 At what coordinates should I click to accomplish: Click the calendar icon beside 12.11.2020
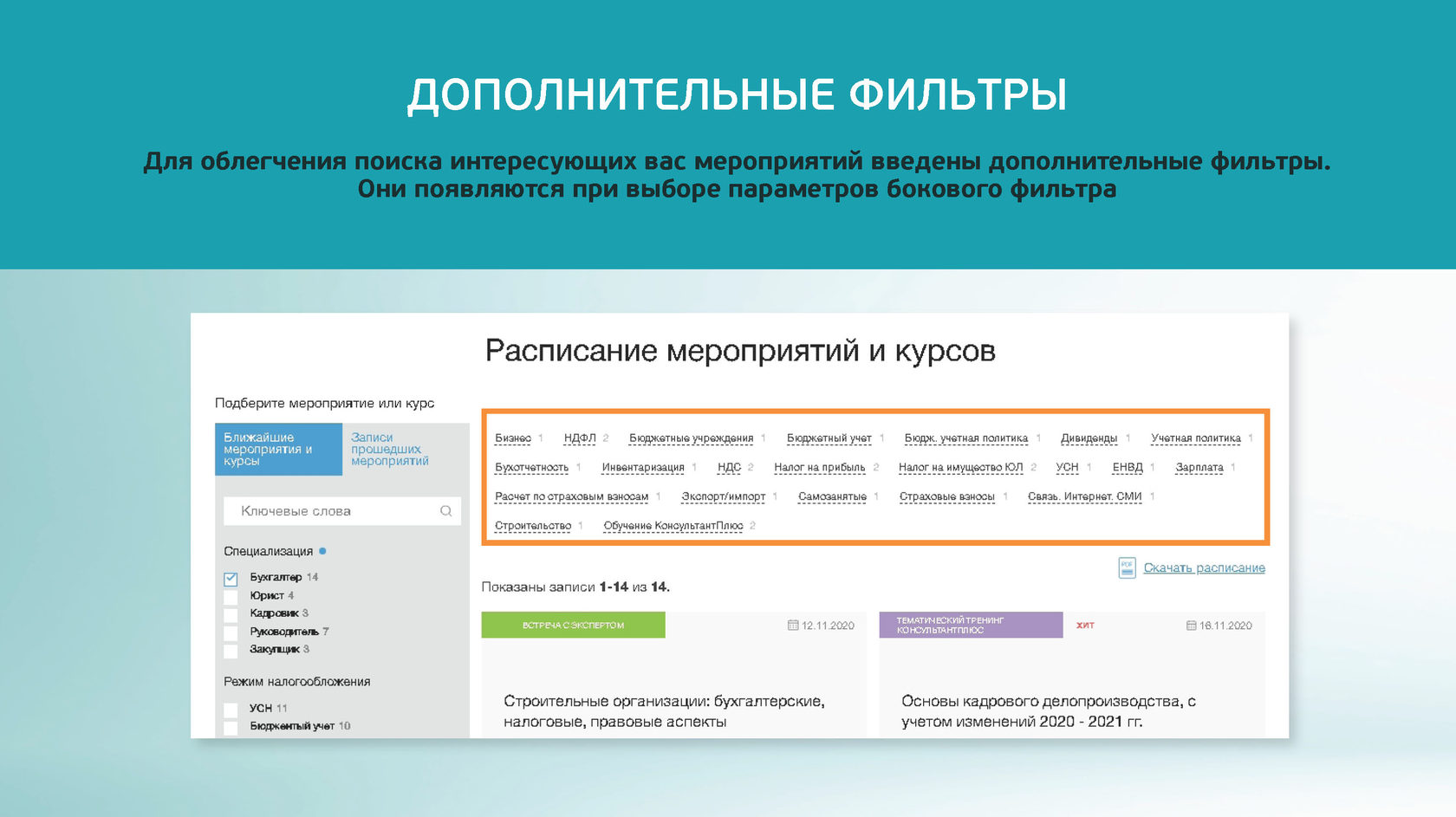tap(792, 625)
